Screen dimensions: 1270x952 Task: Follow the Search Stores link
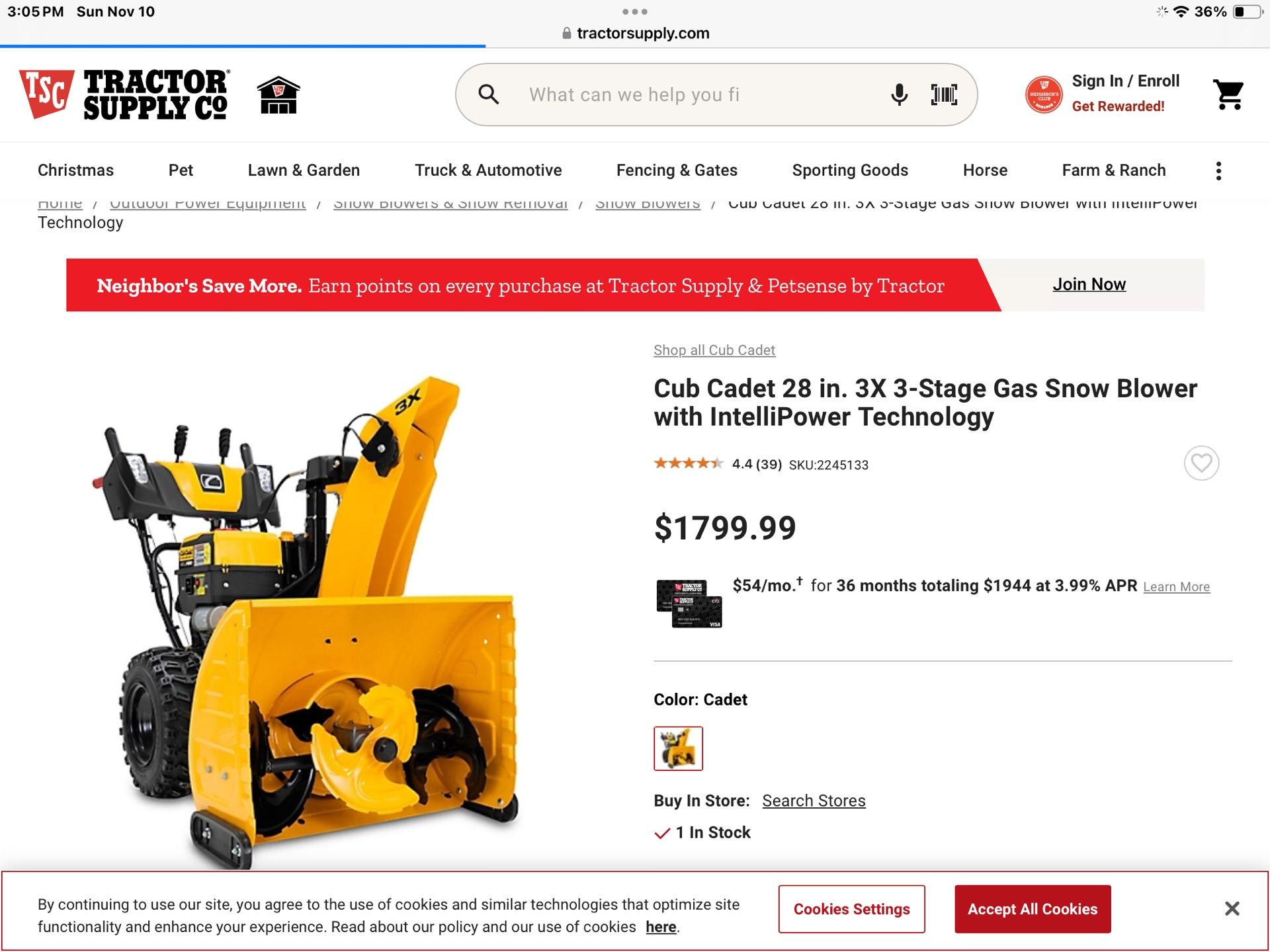pyautogui.click(x=814, y=801)
